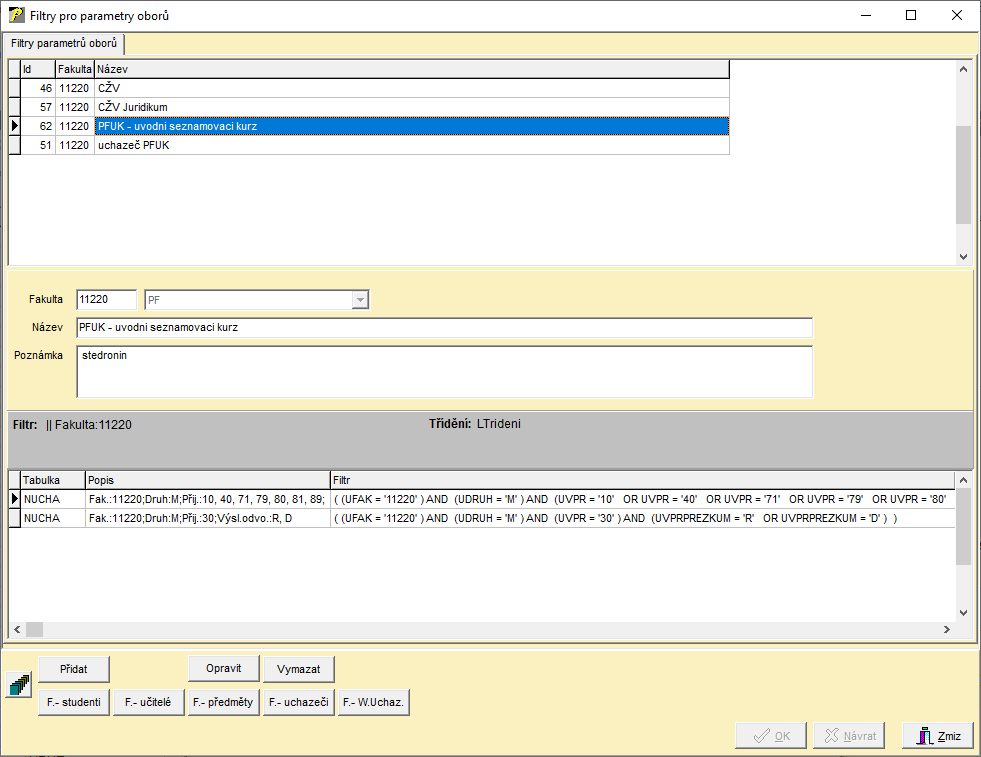Click the Poznámka text area
981x757 pixels.
444,372
